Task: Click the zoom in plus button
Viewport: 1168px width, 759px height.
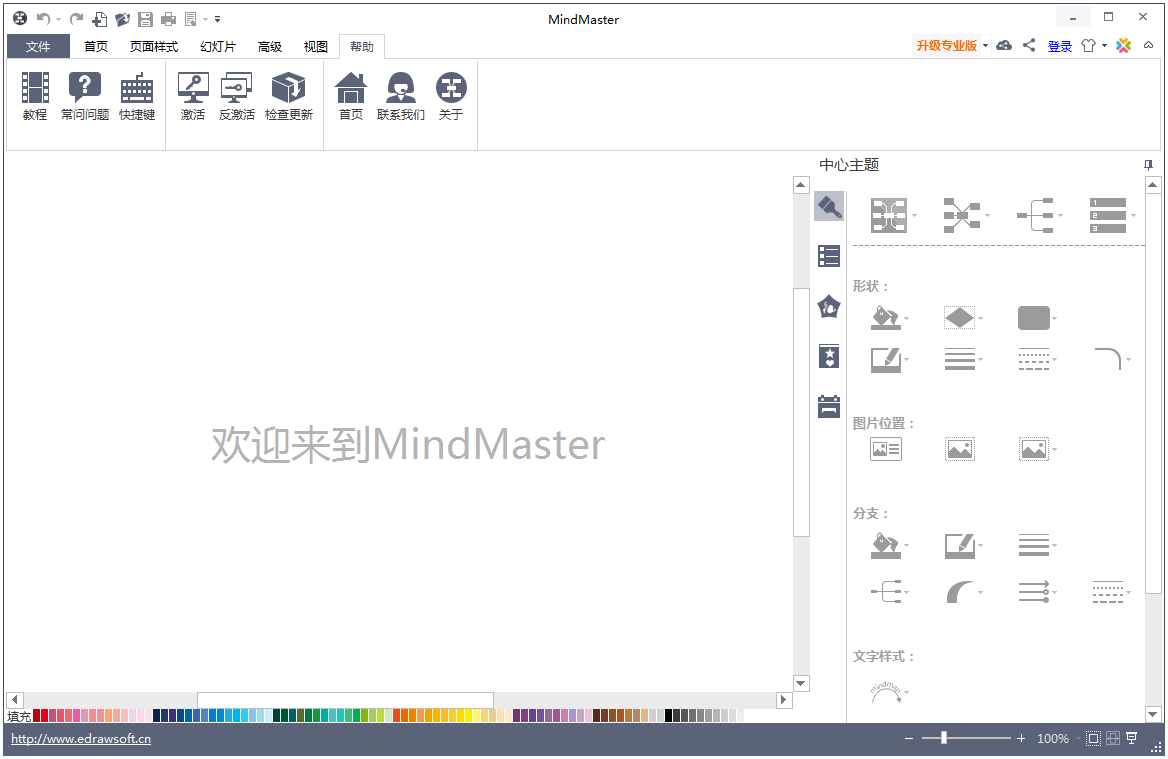Action: 1021,738
